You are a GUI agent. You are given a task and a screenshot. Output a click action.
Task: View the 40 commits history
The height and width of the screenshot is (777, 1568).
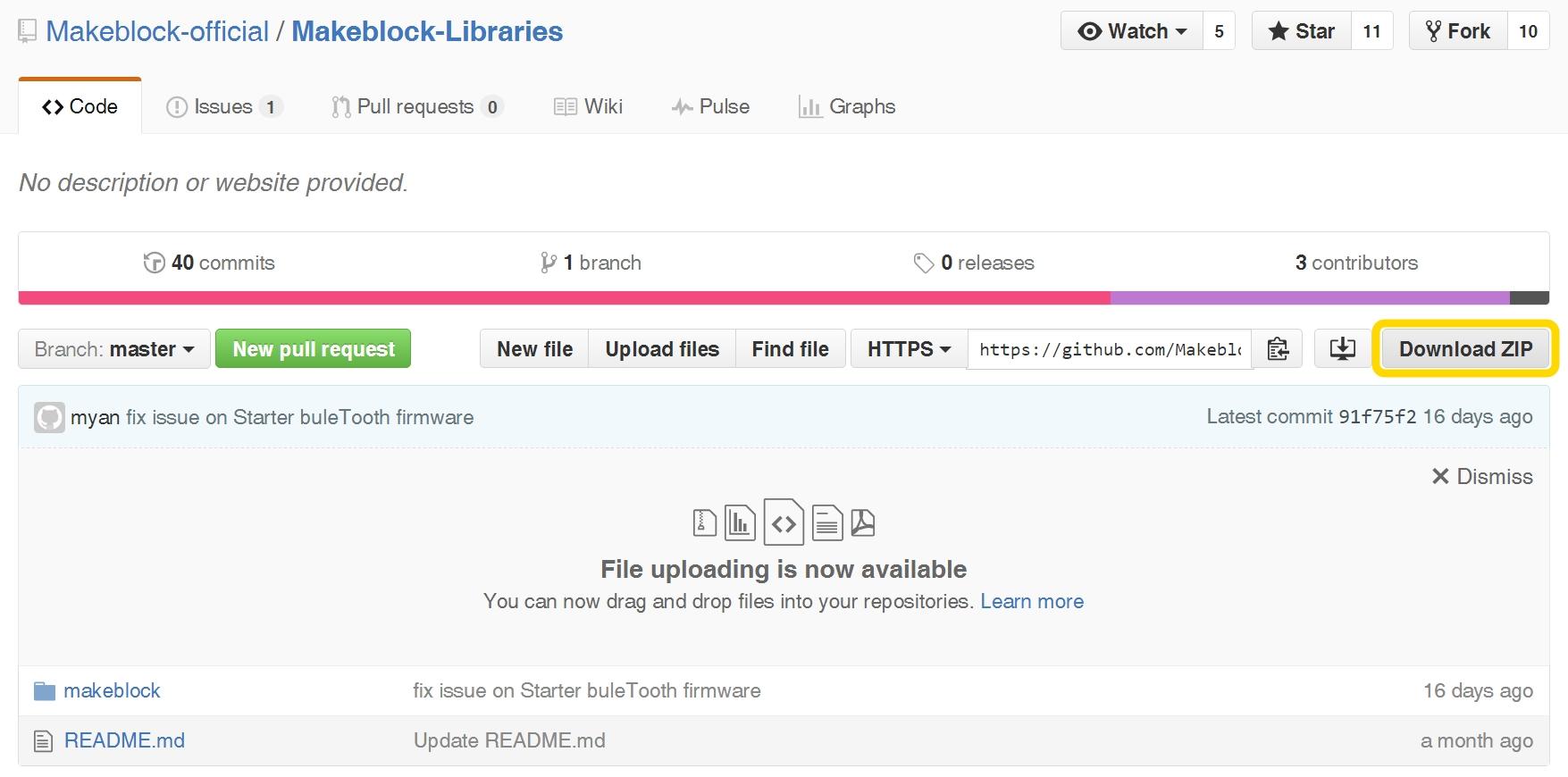(209, 263)
